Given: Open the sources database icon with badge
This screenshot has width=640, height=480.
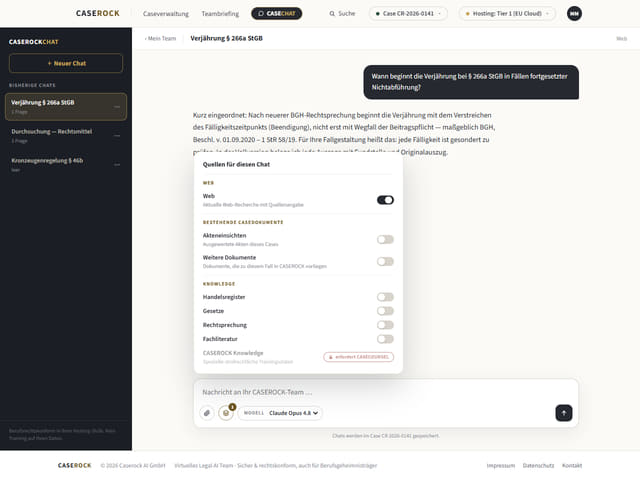Looking at the screenshot, I should click(226, 413).
